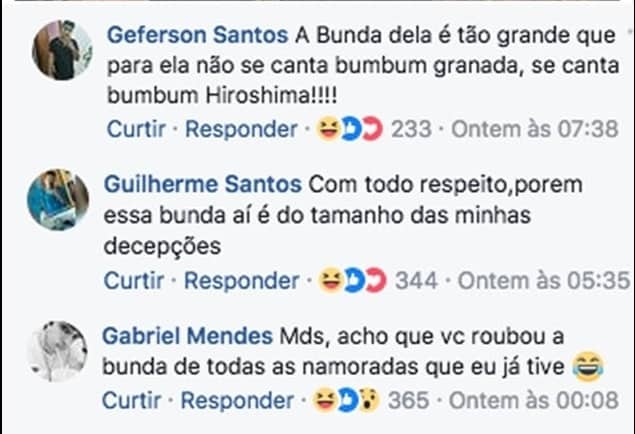Click the haha reaction on Geferson Santos comment

coord(327,129)
